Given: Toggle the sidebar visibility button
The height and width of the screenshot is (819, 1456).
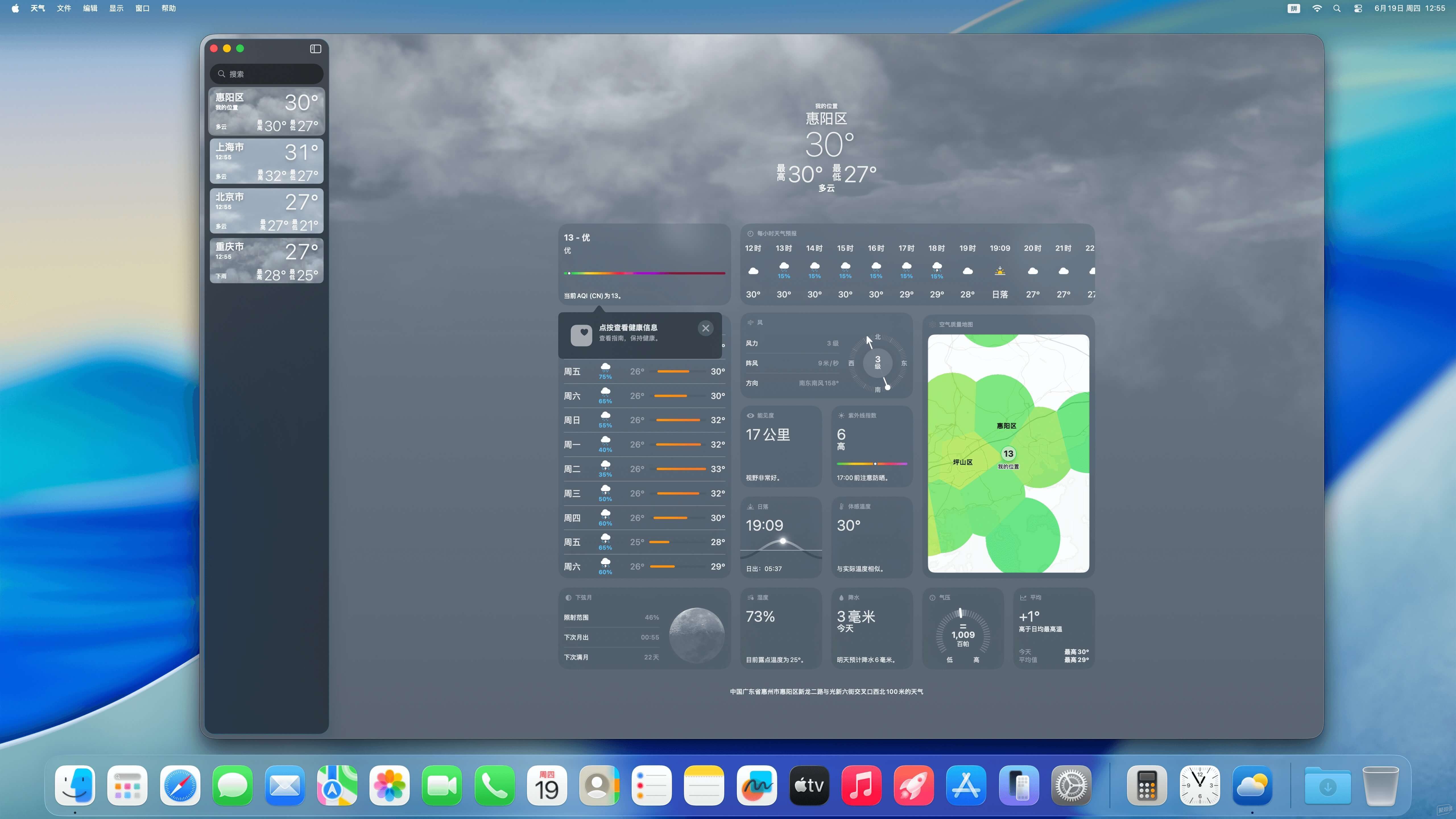Looking at the screenshot, I should click(315, 49).
